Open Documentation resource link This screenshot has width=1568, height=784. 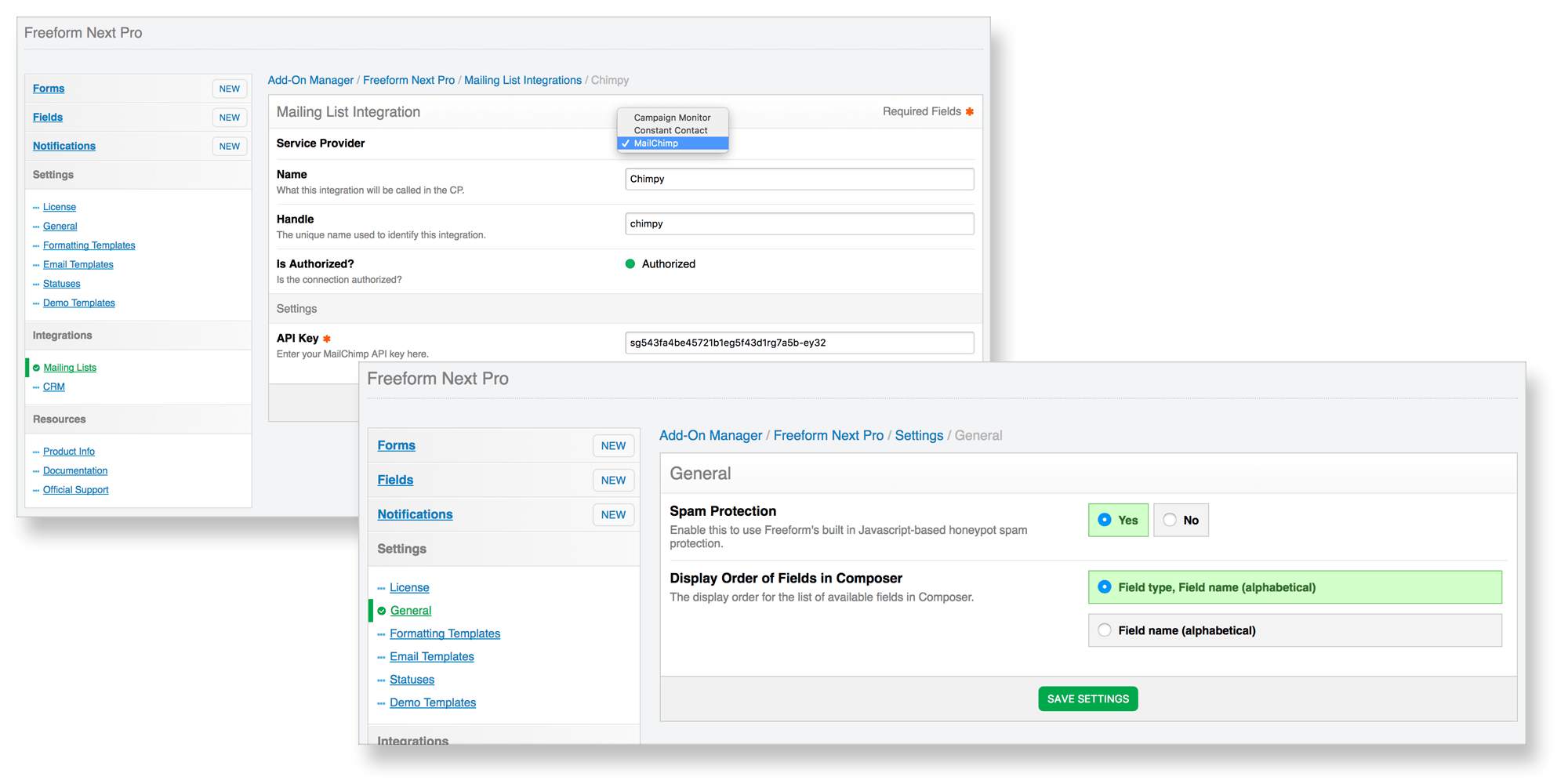pos(75,470)
